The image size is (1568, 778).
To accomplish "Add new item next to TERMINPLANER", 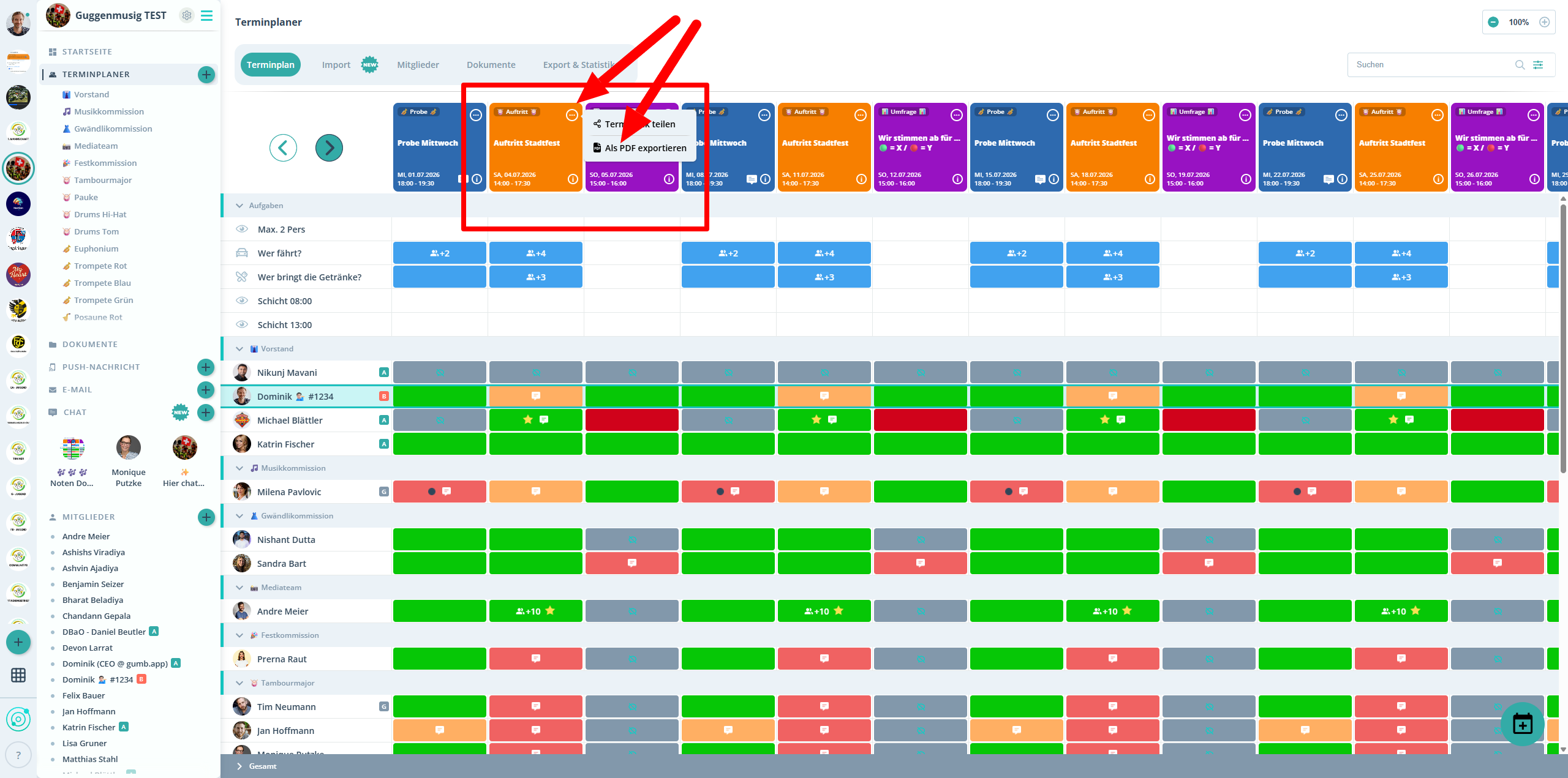I will click(206, 75).
